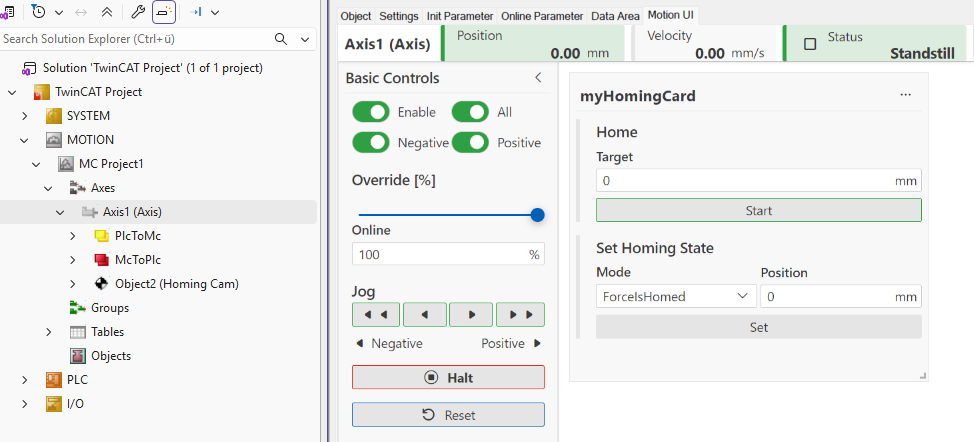This screenshot has height=442, width=974.
Task: Click the Status checkbox square
Action: [810, 44]
